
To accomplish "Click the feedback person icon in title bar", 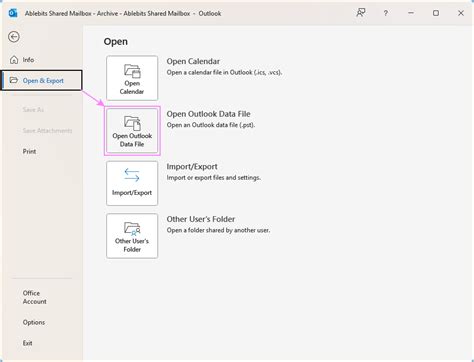I will 361,13.
